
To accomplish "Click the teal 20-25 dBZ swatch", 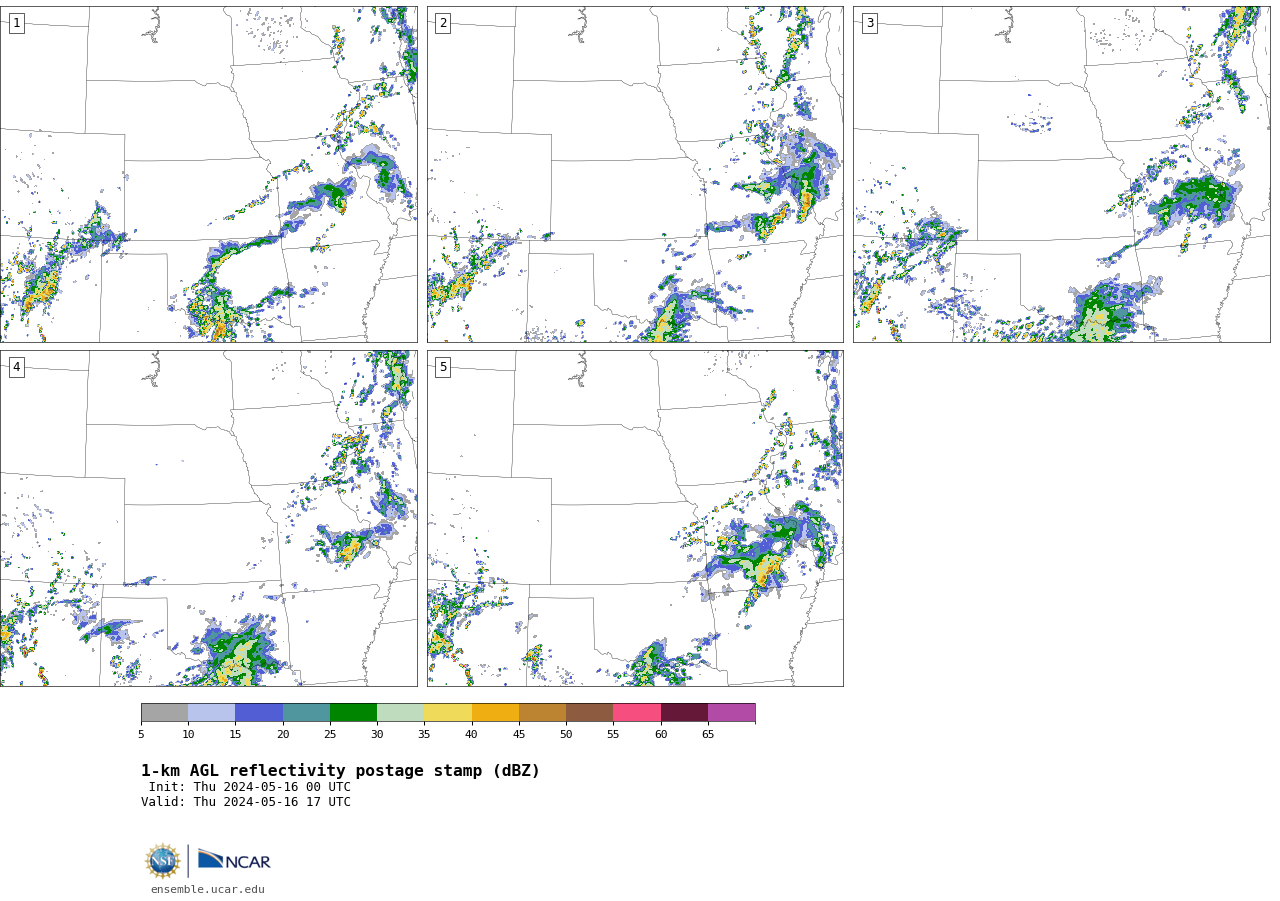I will [x=306, y=712].
